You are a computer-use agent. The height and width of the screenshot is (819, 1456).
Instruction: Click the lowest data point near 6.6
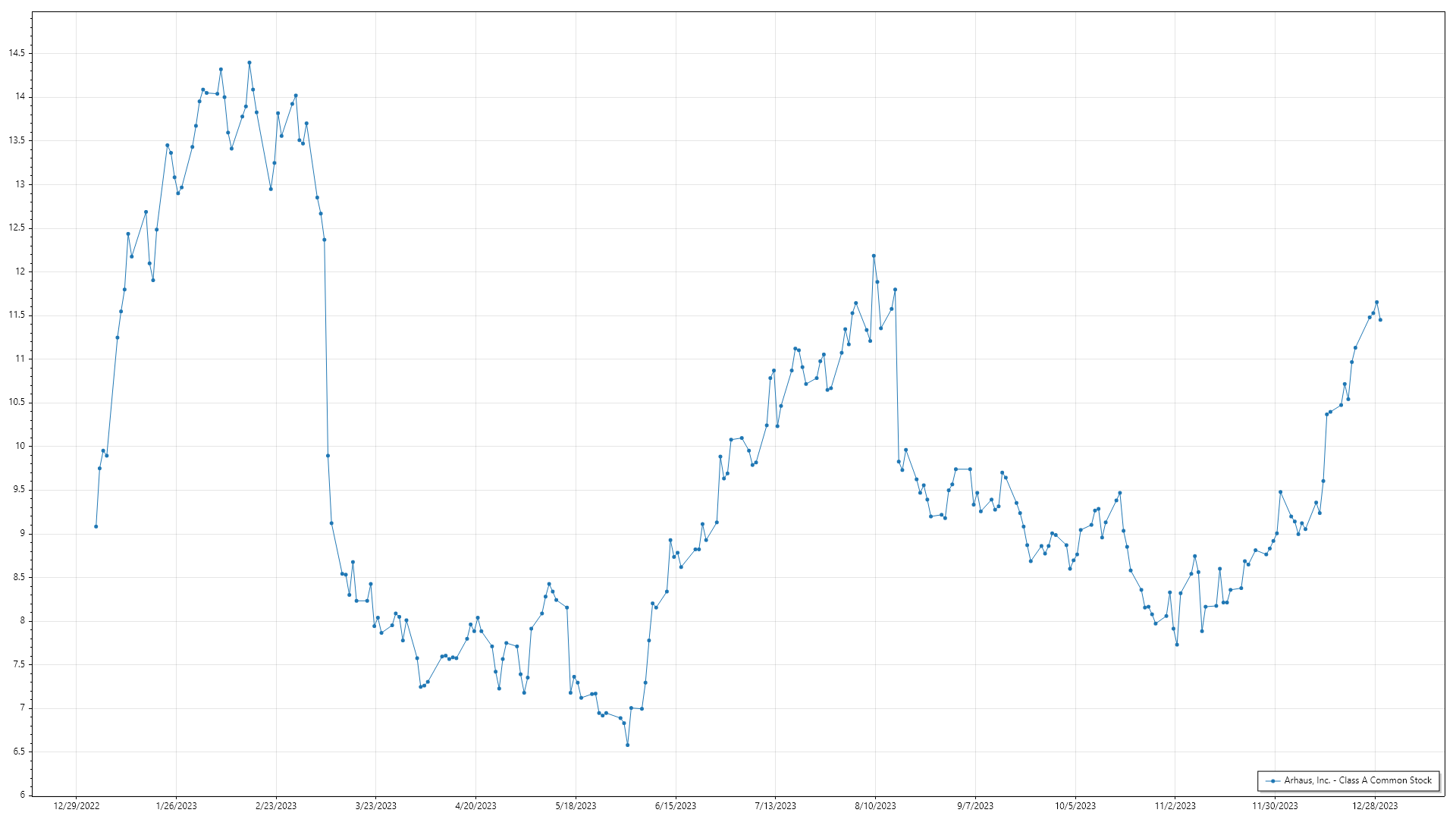pyautogui.click(x=627, y=745)
